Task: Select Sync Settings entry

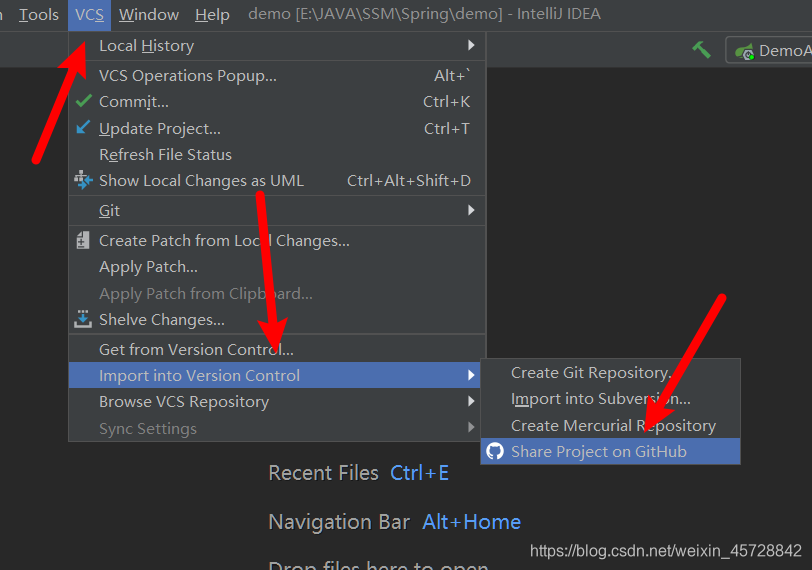Action: pyautogui.click(x=274, y=428)
